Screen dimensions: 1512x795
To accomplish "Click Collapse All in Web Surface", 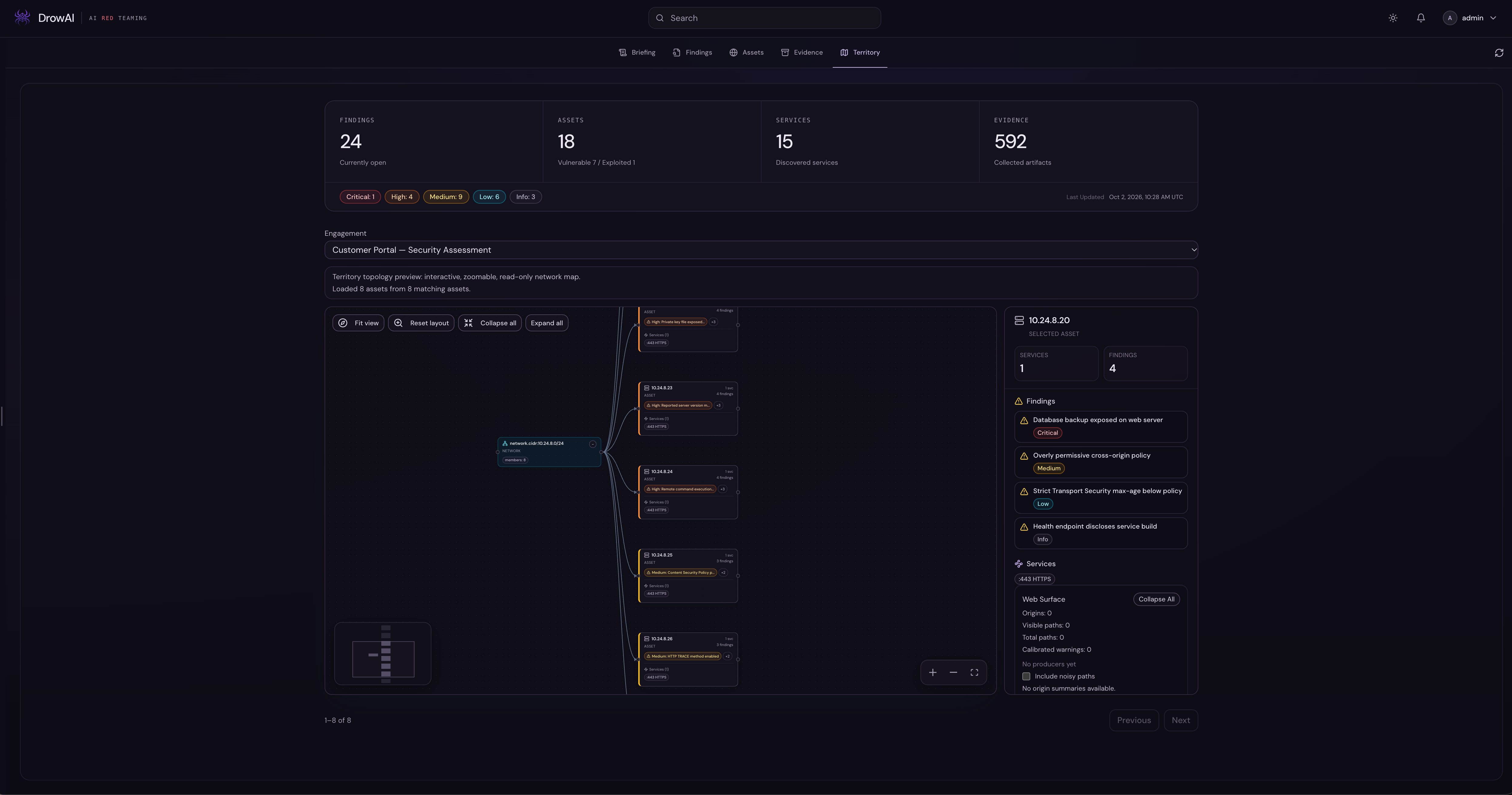I will pyautogui.click(x=1156, y=600).
